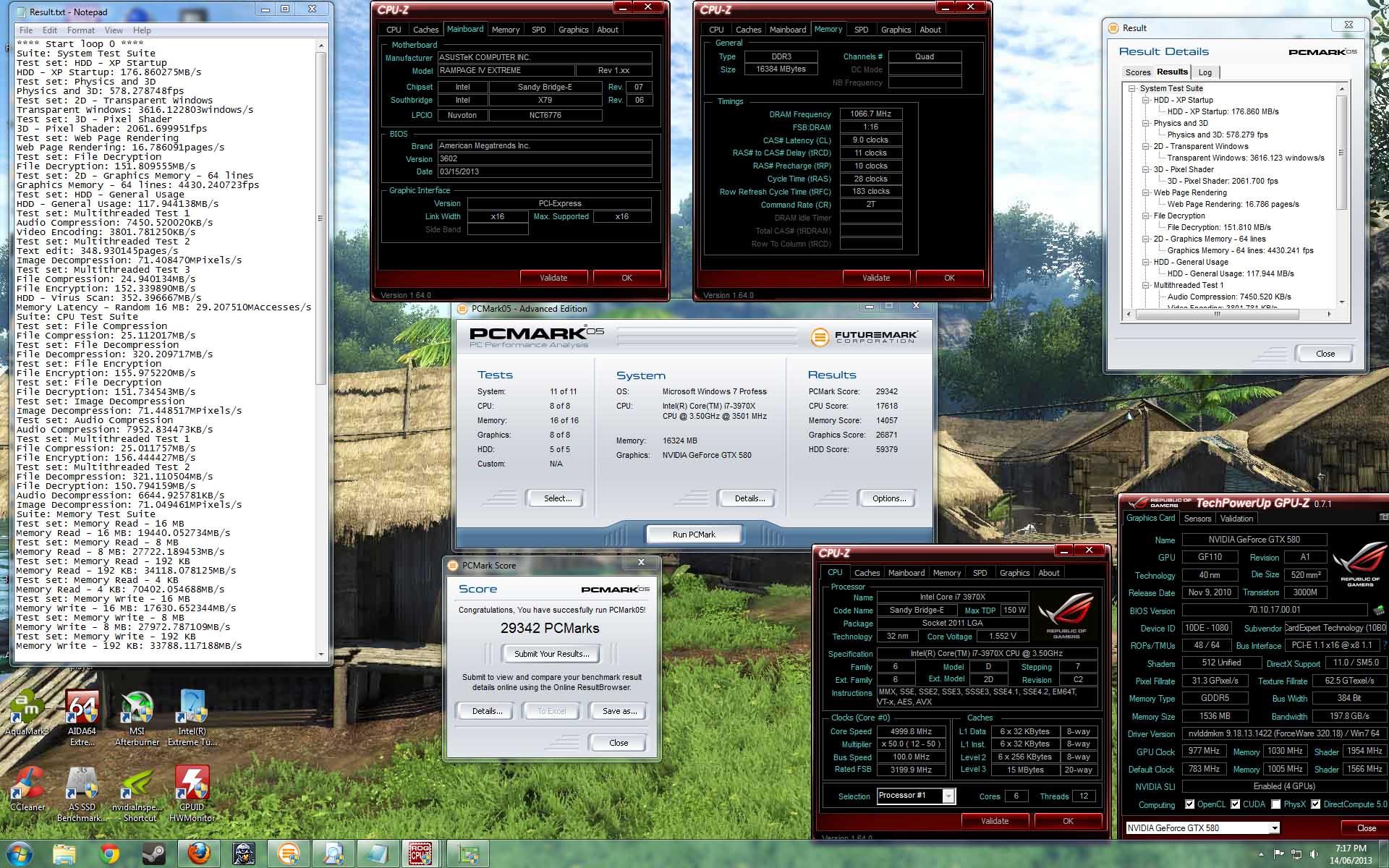The width and height of the screenshot is (1389, 868).
Task: Click Submit Your Results button
Action: pos(551,654)
